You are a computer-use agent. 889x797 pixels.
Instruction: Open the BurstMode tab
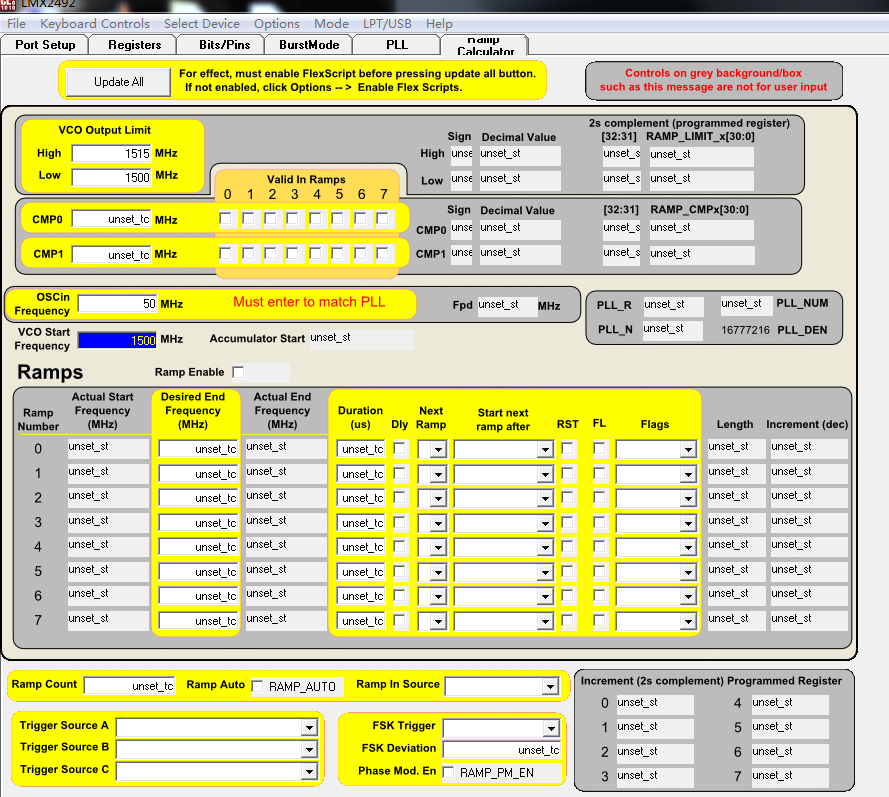(310, 44)
